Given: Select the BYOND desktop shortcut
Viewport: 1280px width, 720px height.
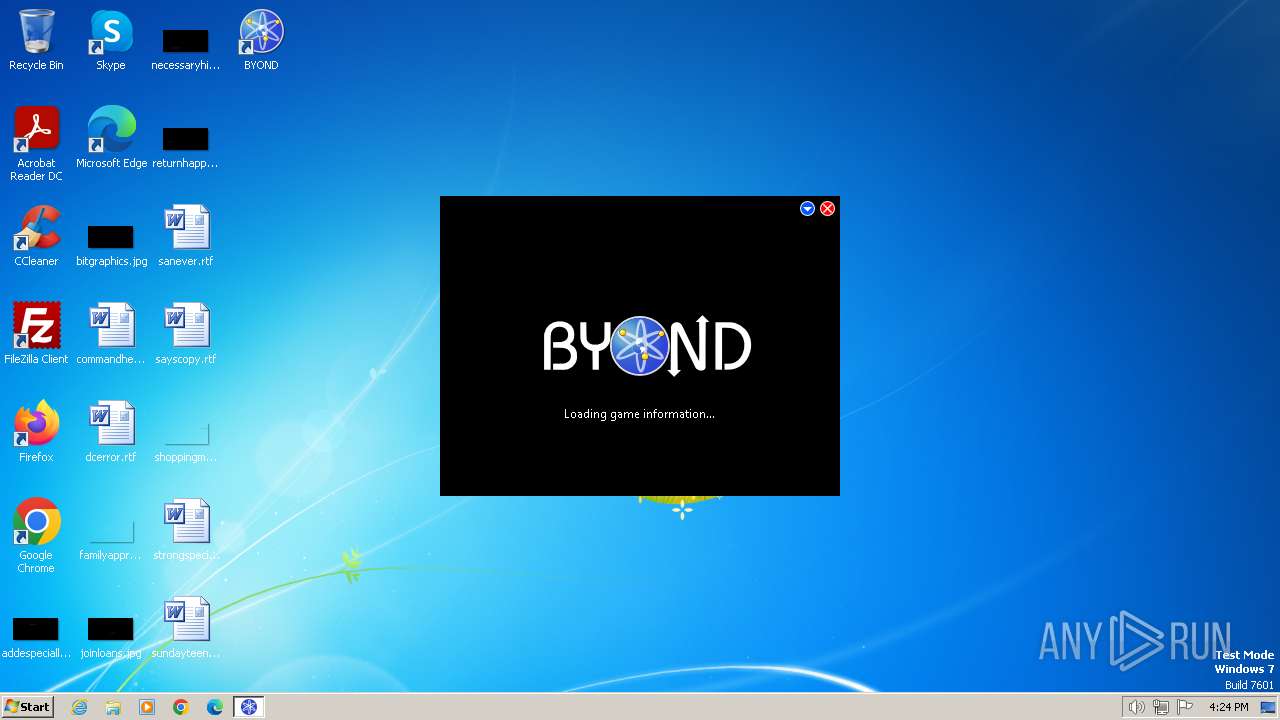Looking at the screenshot, I should point(261,40).
